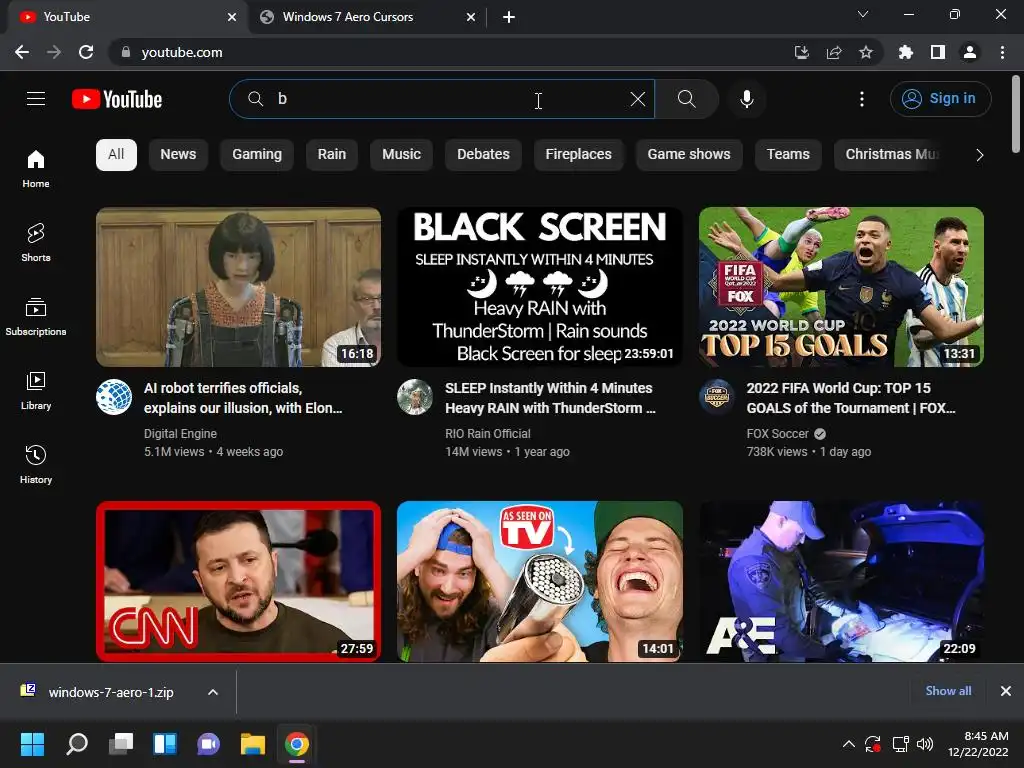Click the Digital Engine channel avatar
This screenshot has height=768, width=1024.
[x=114, y=397]
